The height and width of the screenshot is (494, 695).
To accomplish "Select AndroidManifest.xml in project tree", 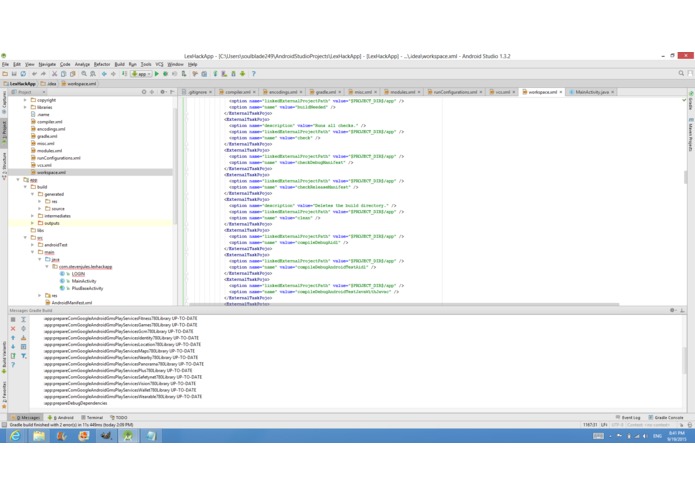I will coord(71,303).
